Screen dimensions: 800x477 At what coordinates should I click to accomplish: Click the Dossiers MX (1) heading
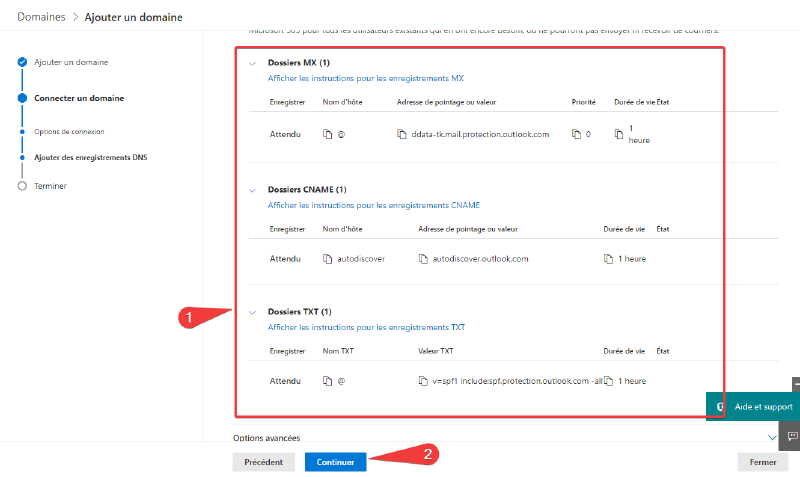tap(298, 63)
